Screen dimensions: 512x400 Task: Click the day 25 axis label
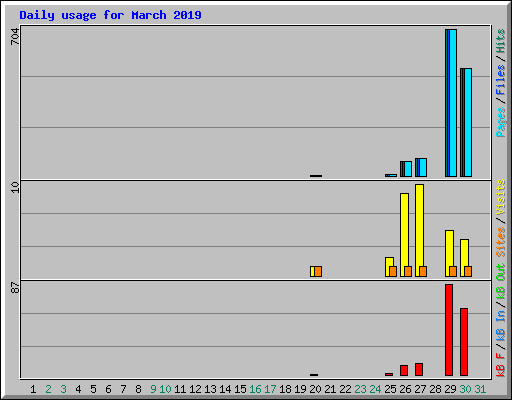[390, 389]
